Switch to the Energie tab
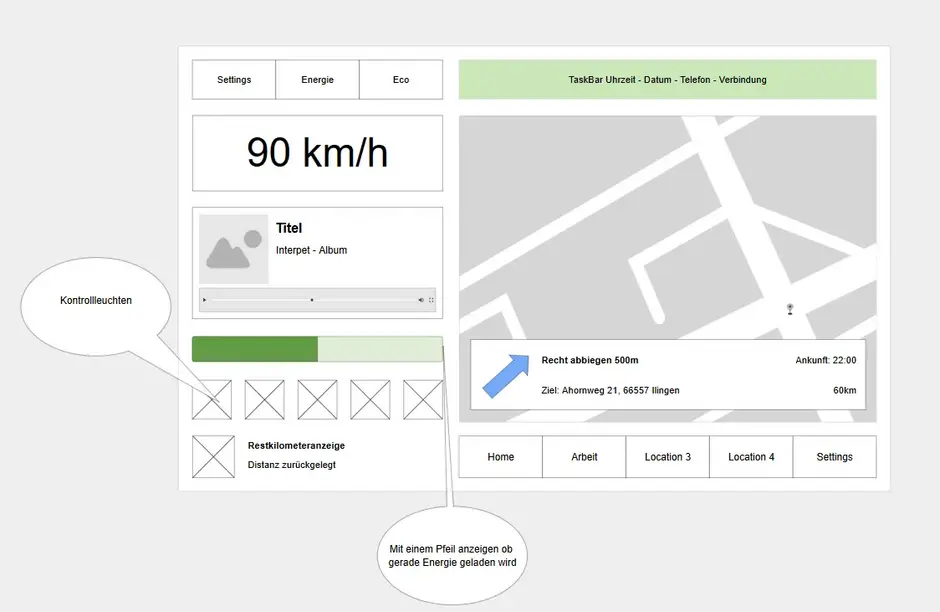Image resolution: width=940 pixels, height=612 pixels. click(x=317, y=80)
